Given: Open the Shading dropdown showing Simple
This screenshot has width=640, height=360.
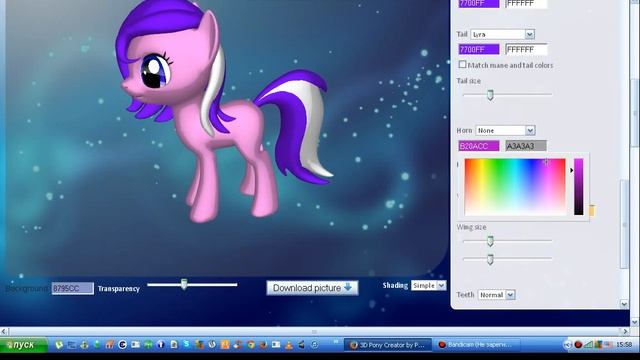Looking at the screenshot, I should [428, 285].
